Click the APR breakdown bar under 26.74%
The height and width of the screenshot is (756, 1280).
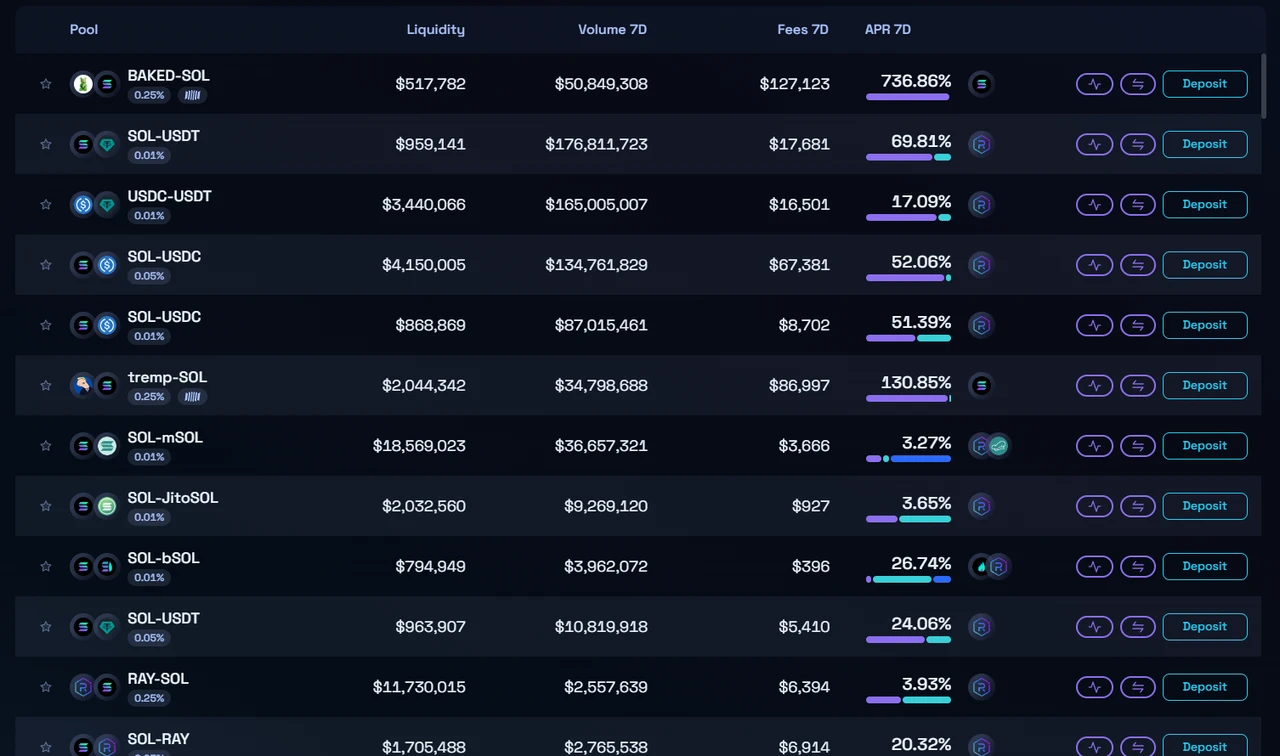click(x=908, y=579)
